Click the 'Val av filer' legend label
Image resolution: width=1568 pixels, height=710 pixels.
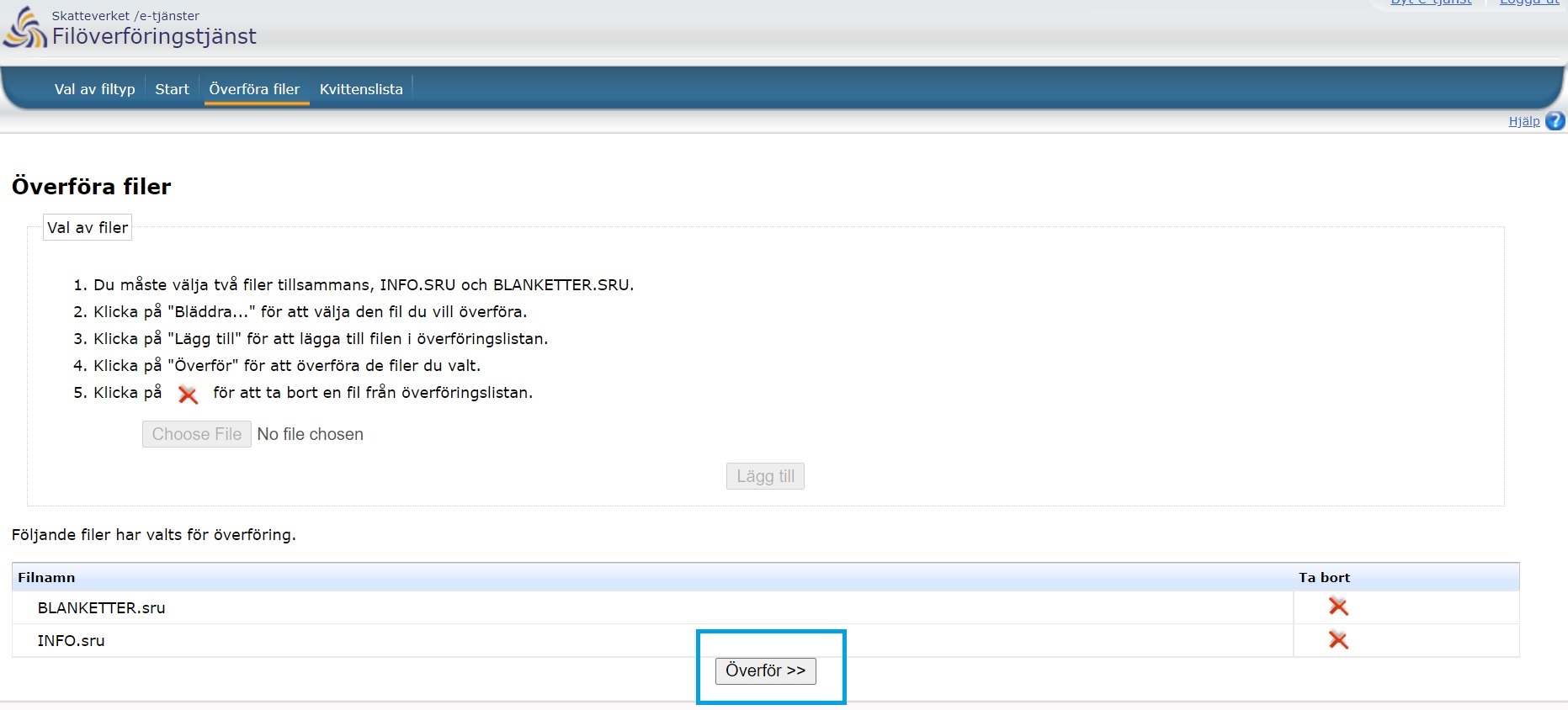point(88,227)
